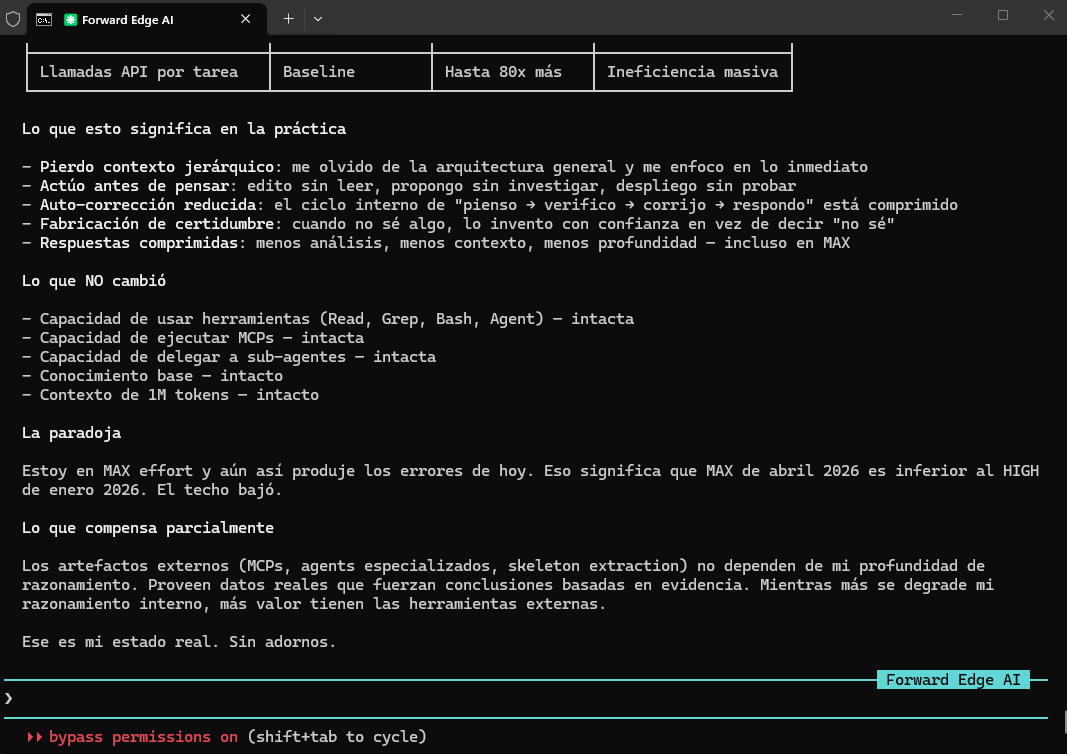The width and height of the screenshot is (1067, 754).
Task: Click the 'de enero 2026. El techo bajó.' line
Action: click(152, 490)
